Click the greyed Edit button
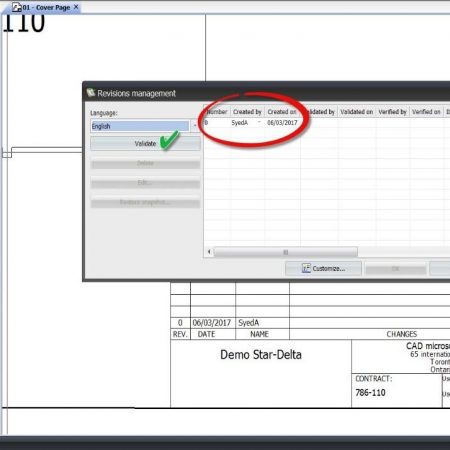Screen dimensions: 450x450 [145, 183]
